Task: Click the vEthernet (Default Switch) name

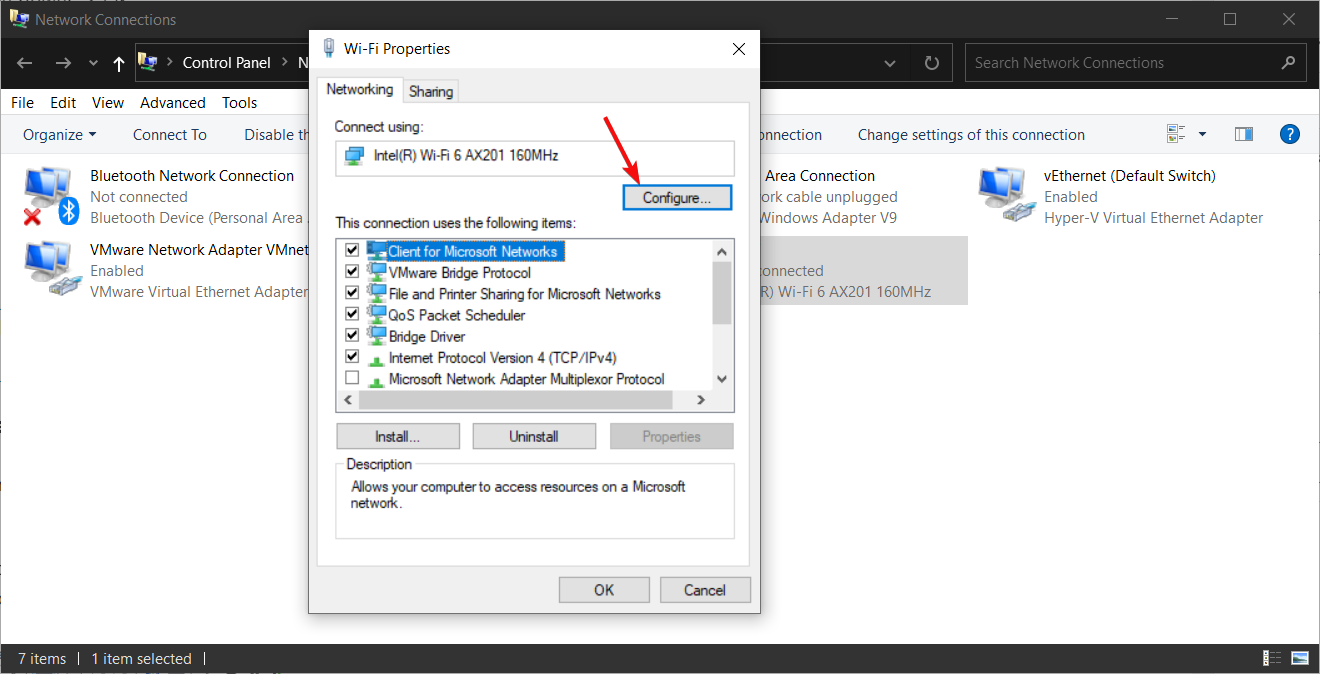Action: (x=1130, y=176)
